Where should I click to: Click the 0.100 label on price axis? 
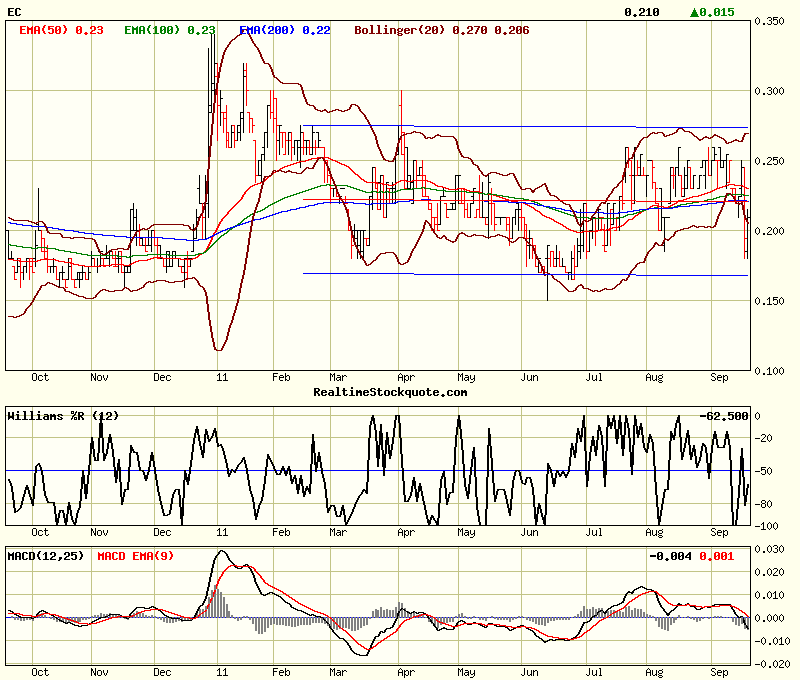pos(769,371)
